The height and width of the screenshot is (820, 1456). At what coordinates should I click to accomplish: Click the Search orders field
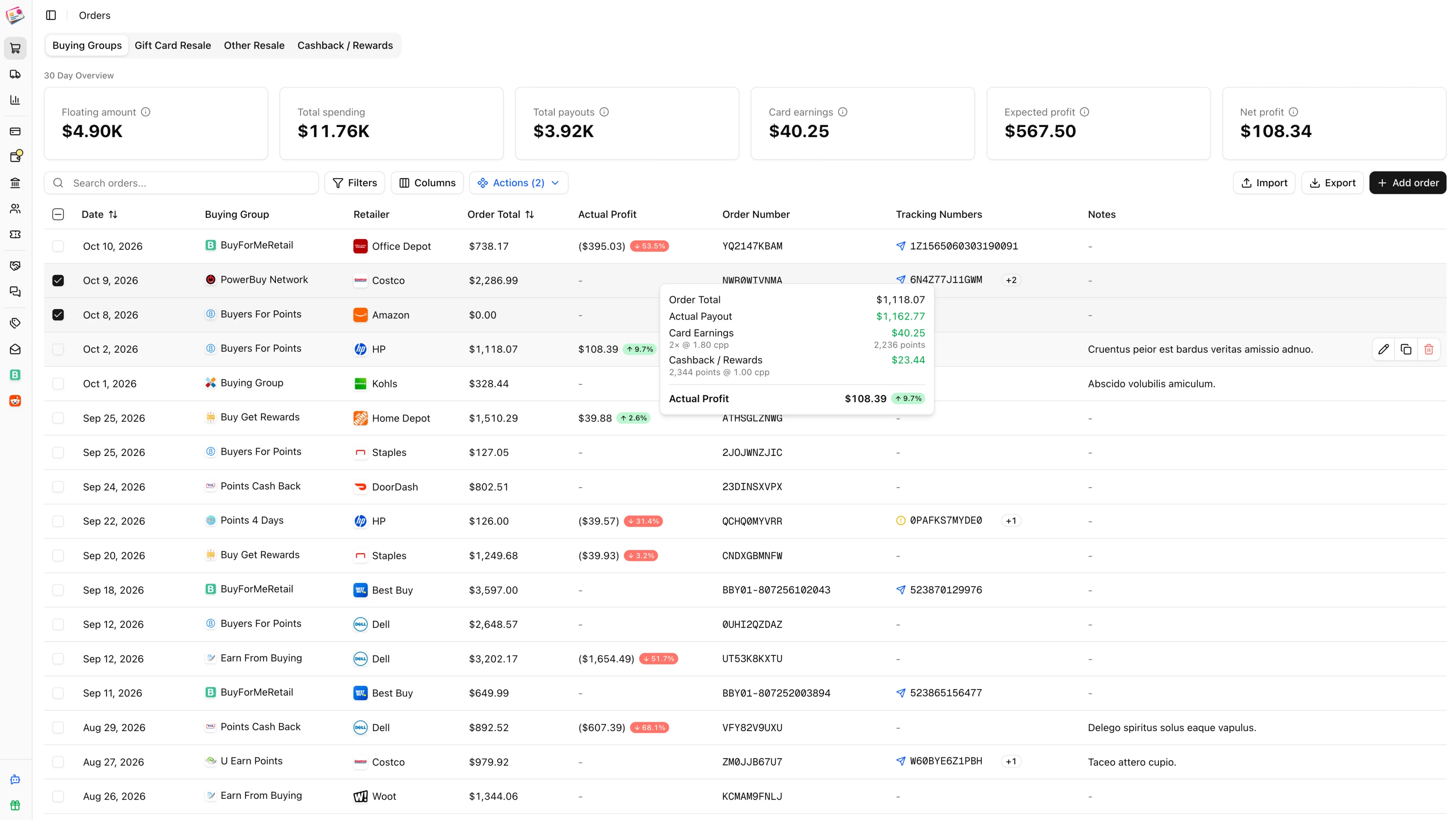pyautogui.click(x=181, y=182)
